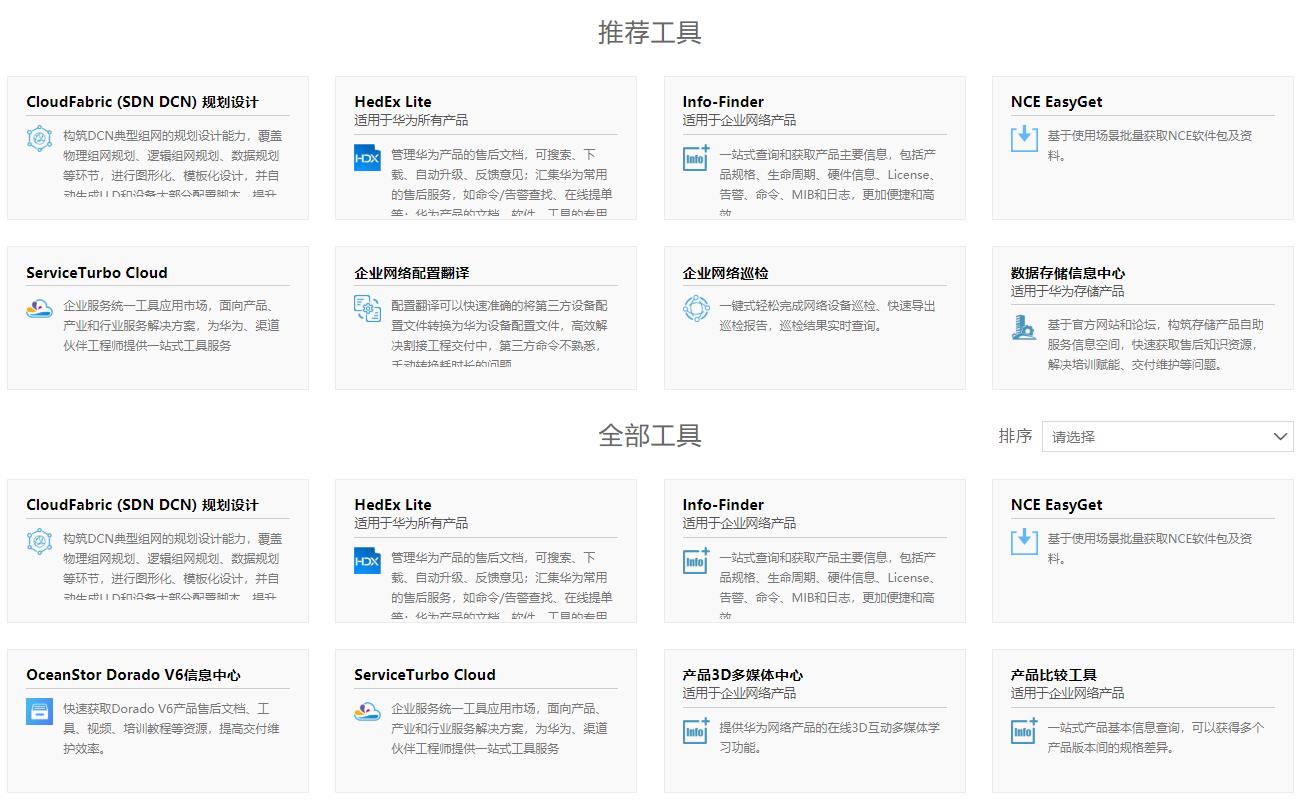Click 适用于企业网络产品 subtitle under 推荐工具 Info-Finder
Image resolution: width=1301 pixels, height=803 pixels.
[740, 120]
